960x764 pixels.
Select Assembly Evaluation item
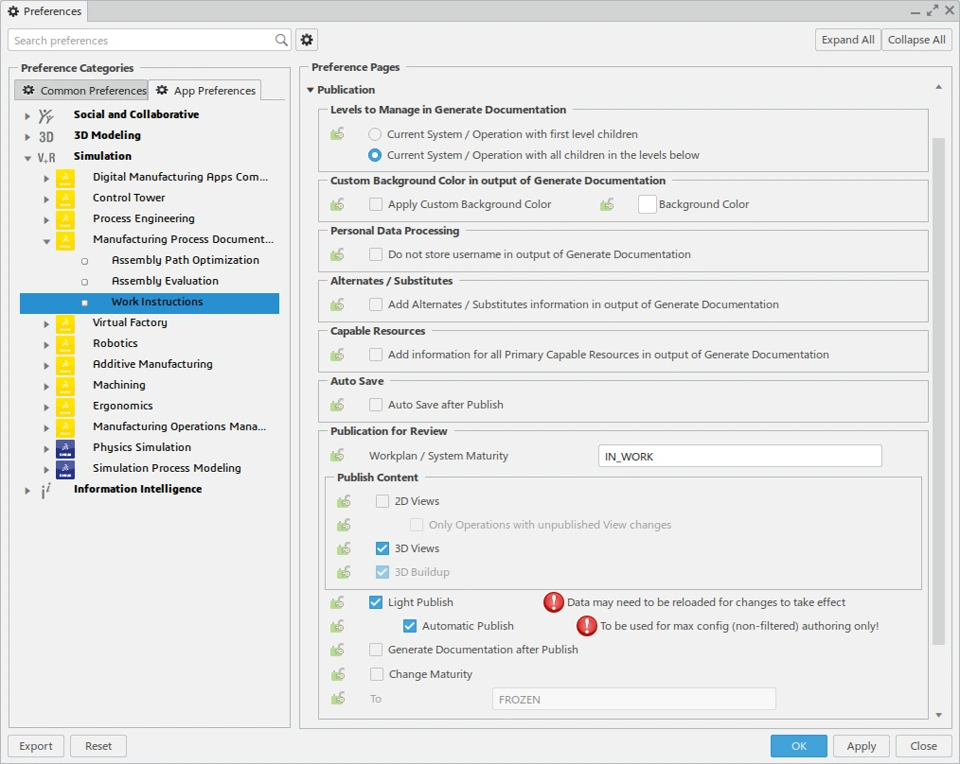tap(165, 281)
